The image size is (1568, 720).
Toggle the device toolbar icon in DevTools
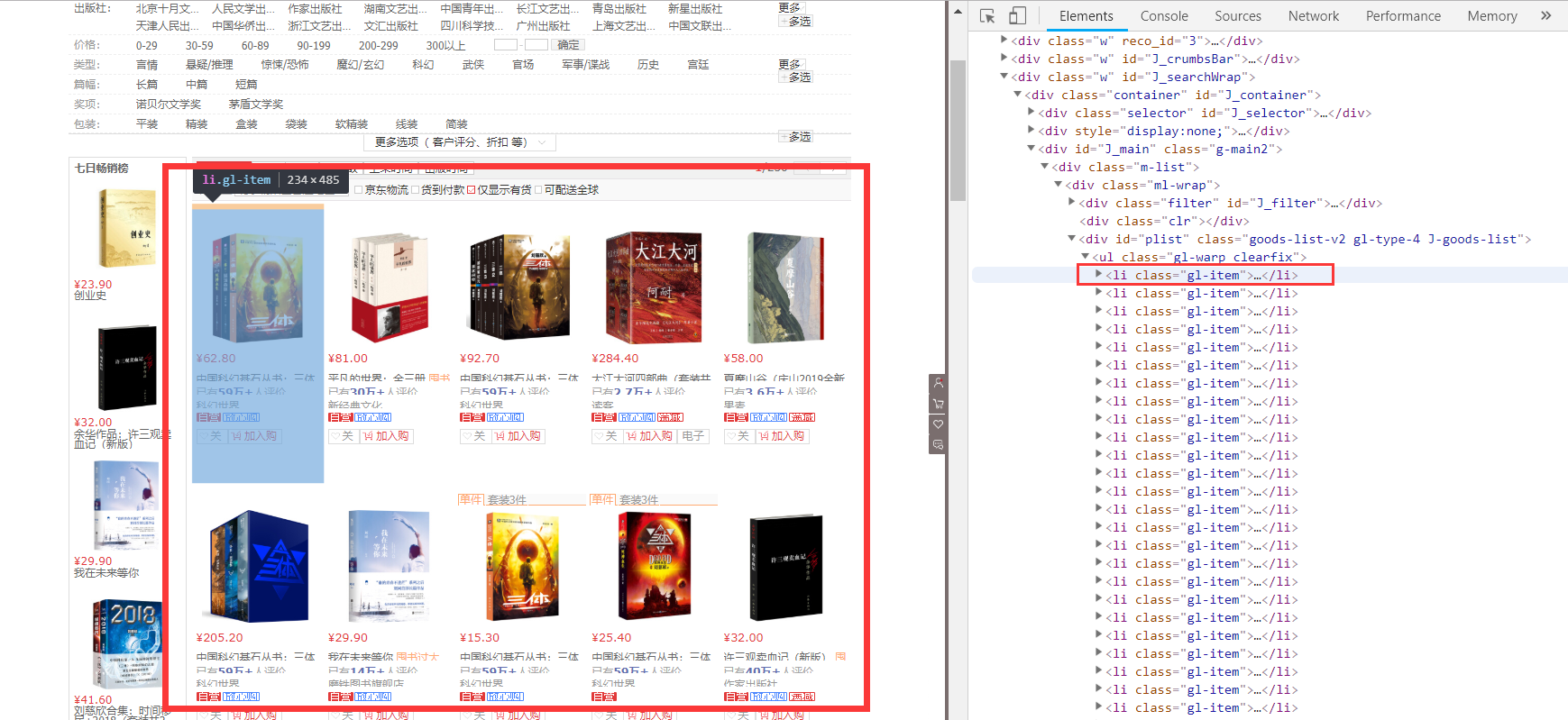tap(1017, 16)
